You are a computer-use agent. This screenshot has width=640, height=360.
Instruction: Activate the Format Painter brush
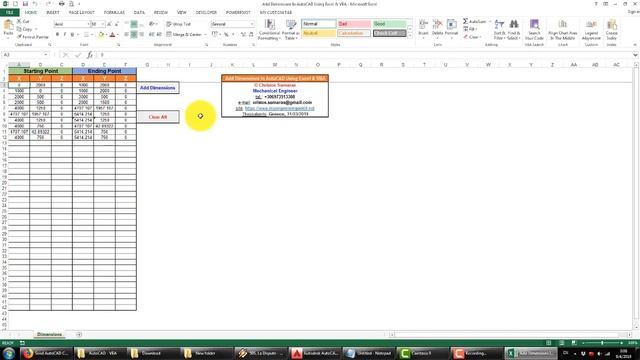point(19,37)
